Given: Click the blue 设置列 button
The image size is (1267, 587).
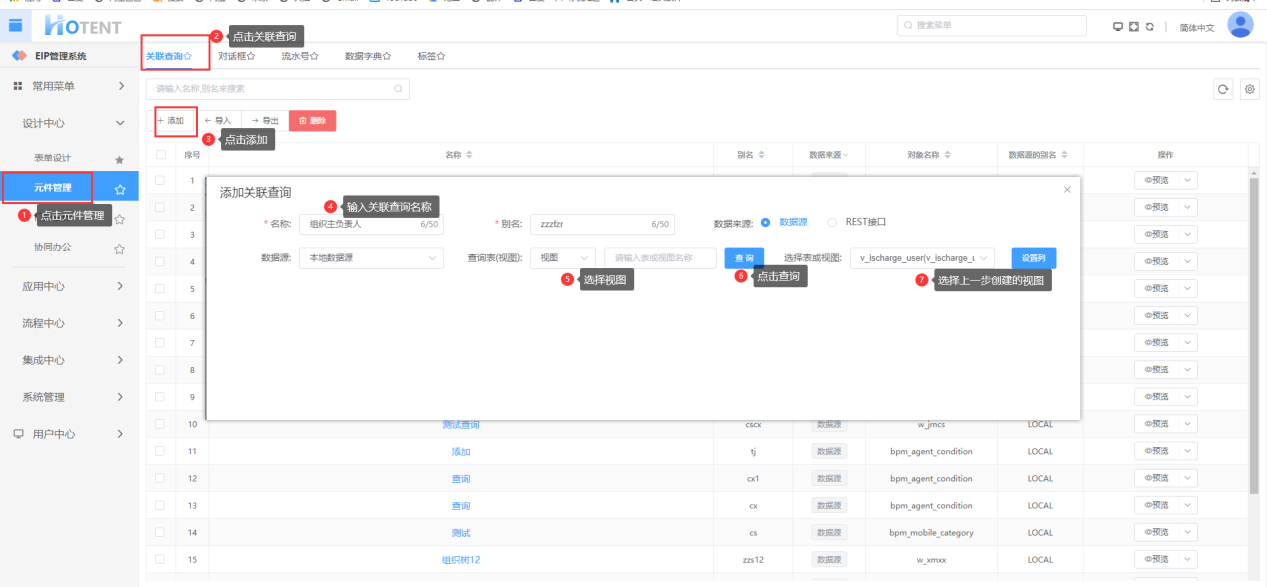Looking at the screenshot, I should 1033,258.
